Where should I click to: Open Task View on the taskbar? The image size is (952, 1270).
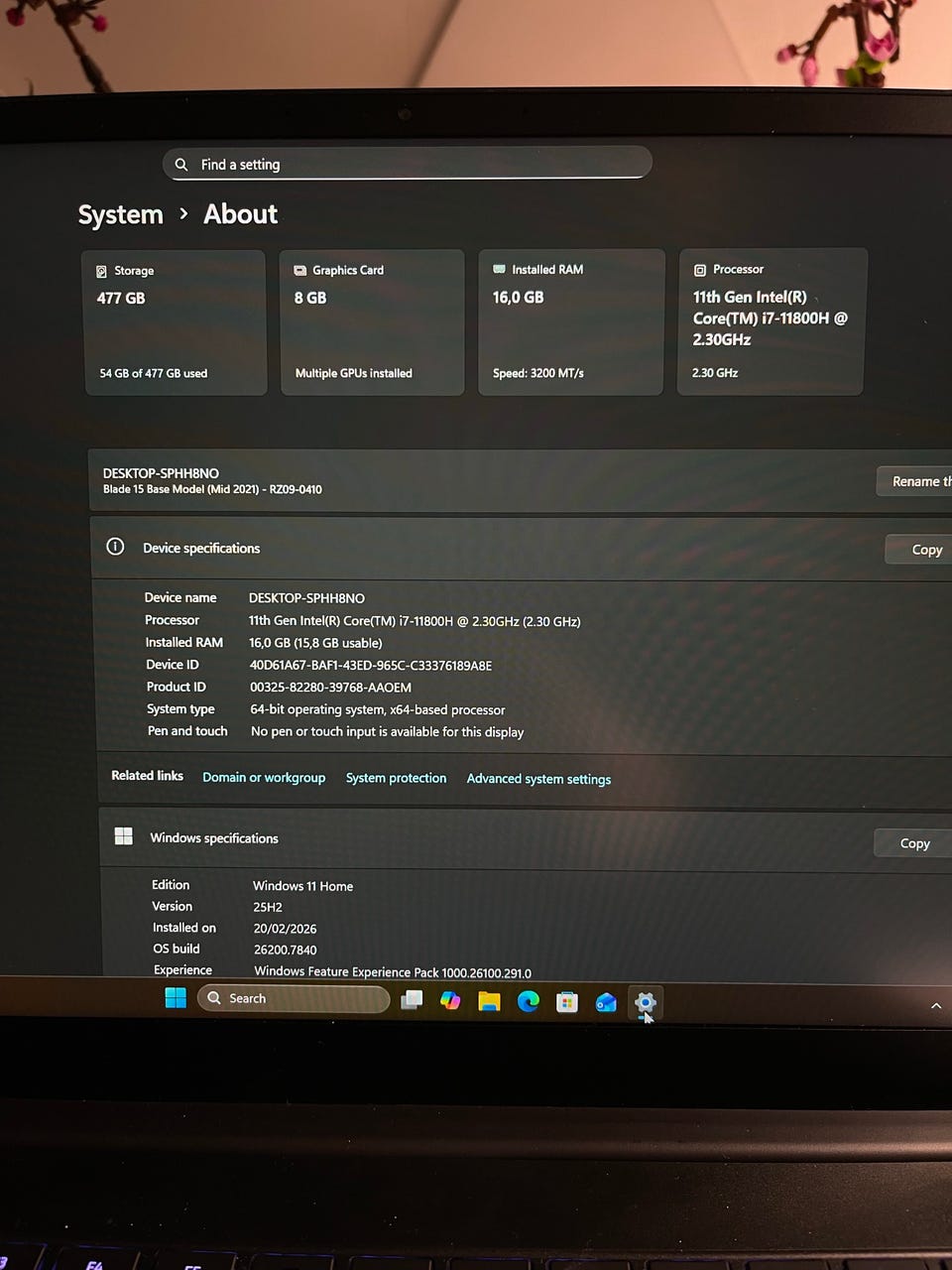[x=412, y=1000]
